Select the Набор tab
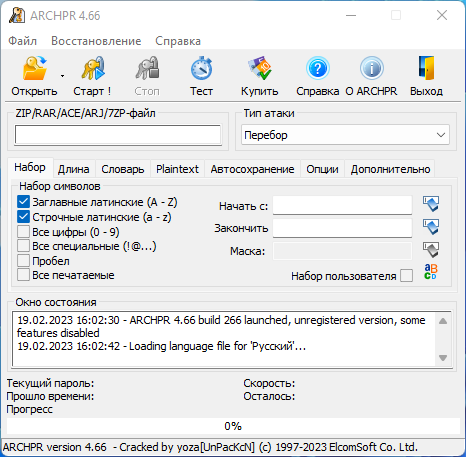The image size is (466, 457). (30, 168)
